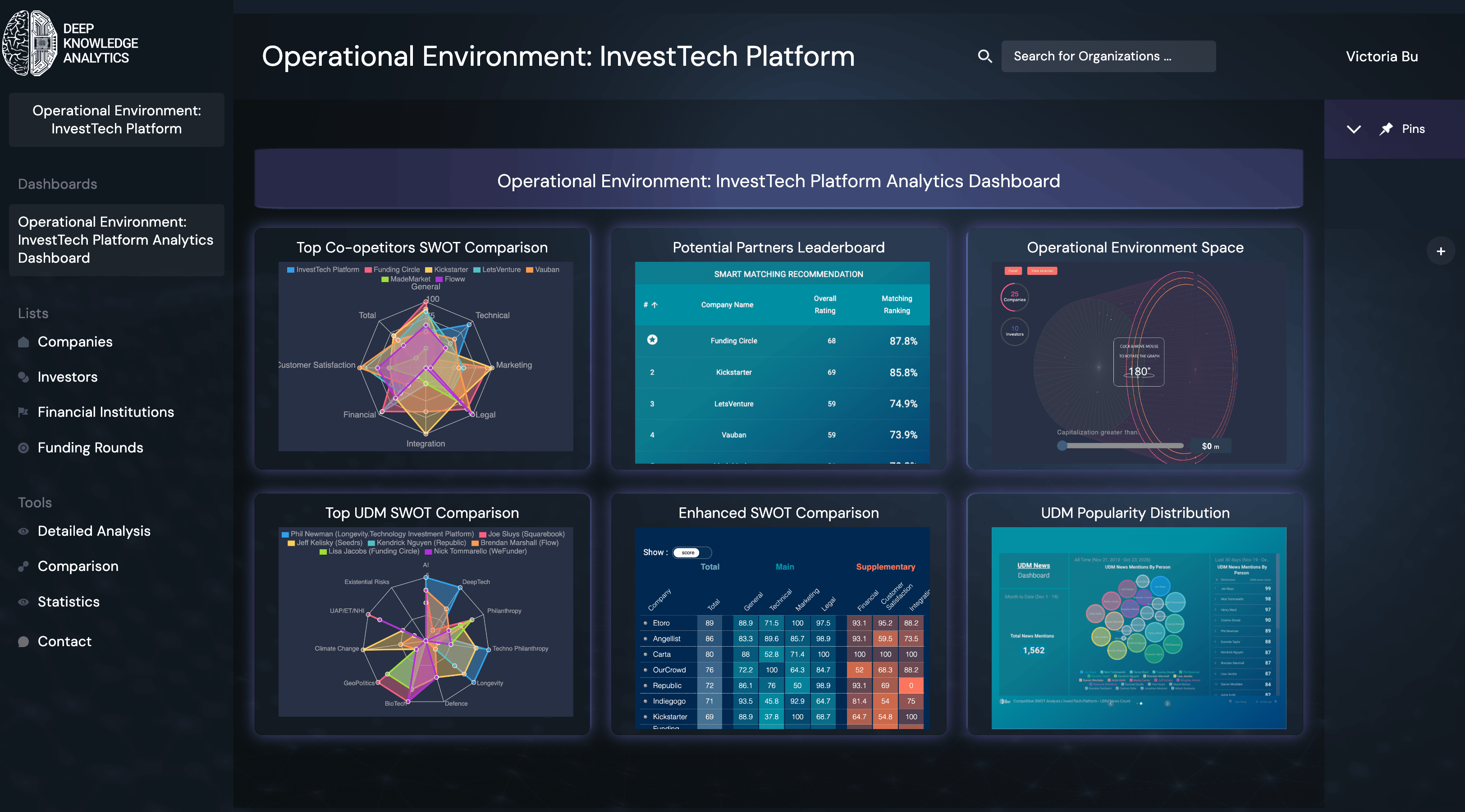1465x812 pixels.
Task: Open the Investors list
Action: pos(67,377)
